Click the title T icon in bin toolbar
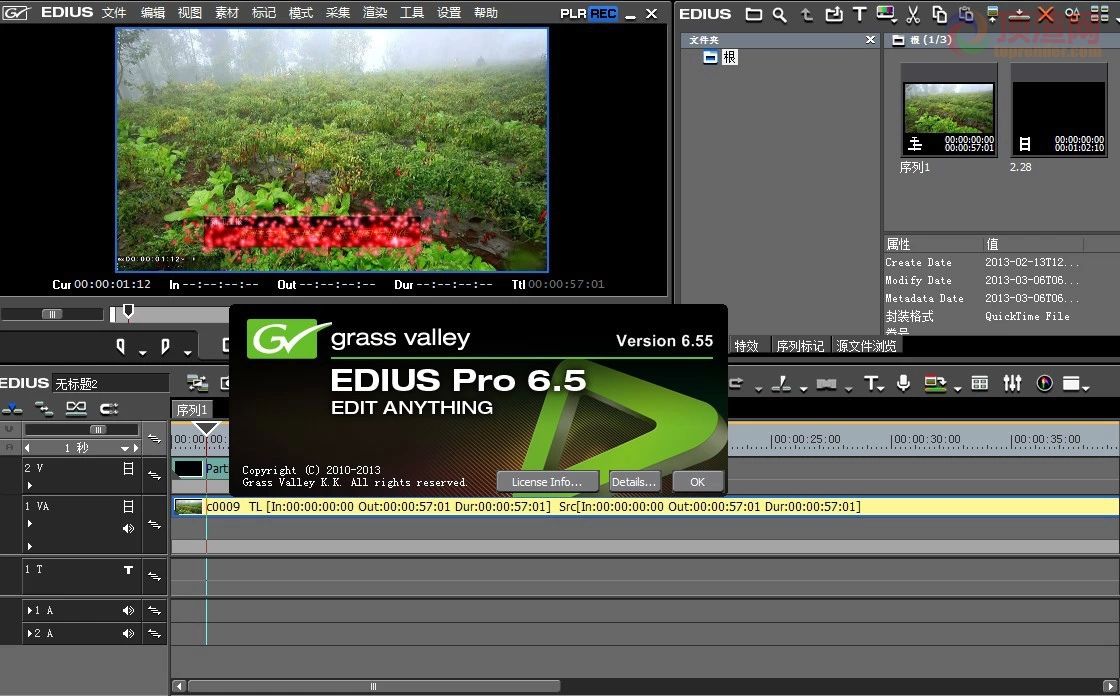 (x=860, y=14)
